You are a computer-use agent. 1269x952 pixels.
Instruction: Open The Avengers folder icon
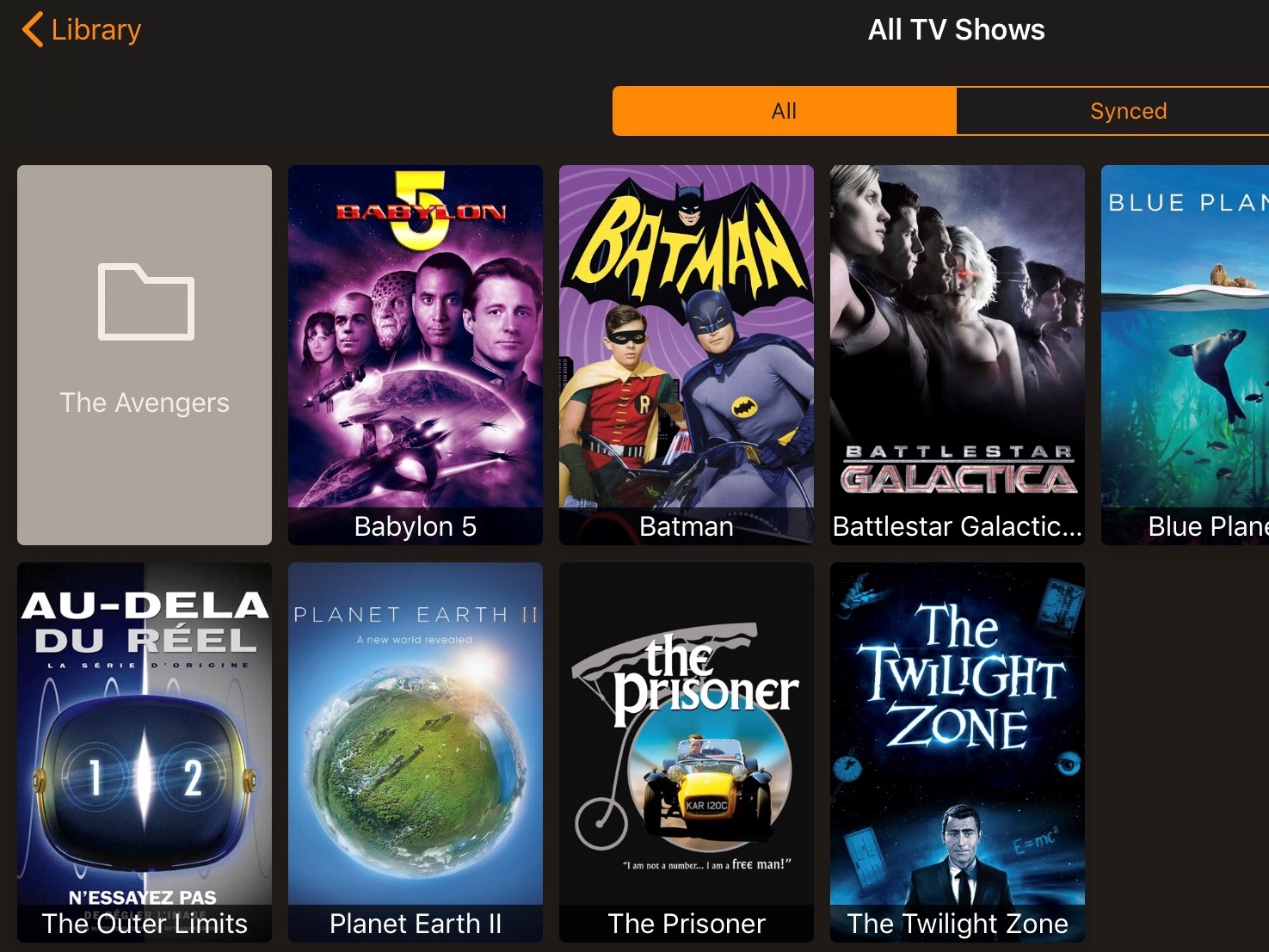point(146,302)
